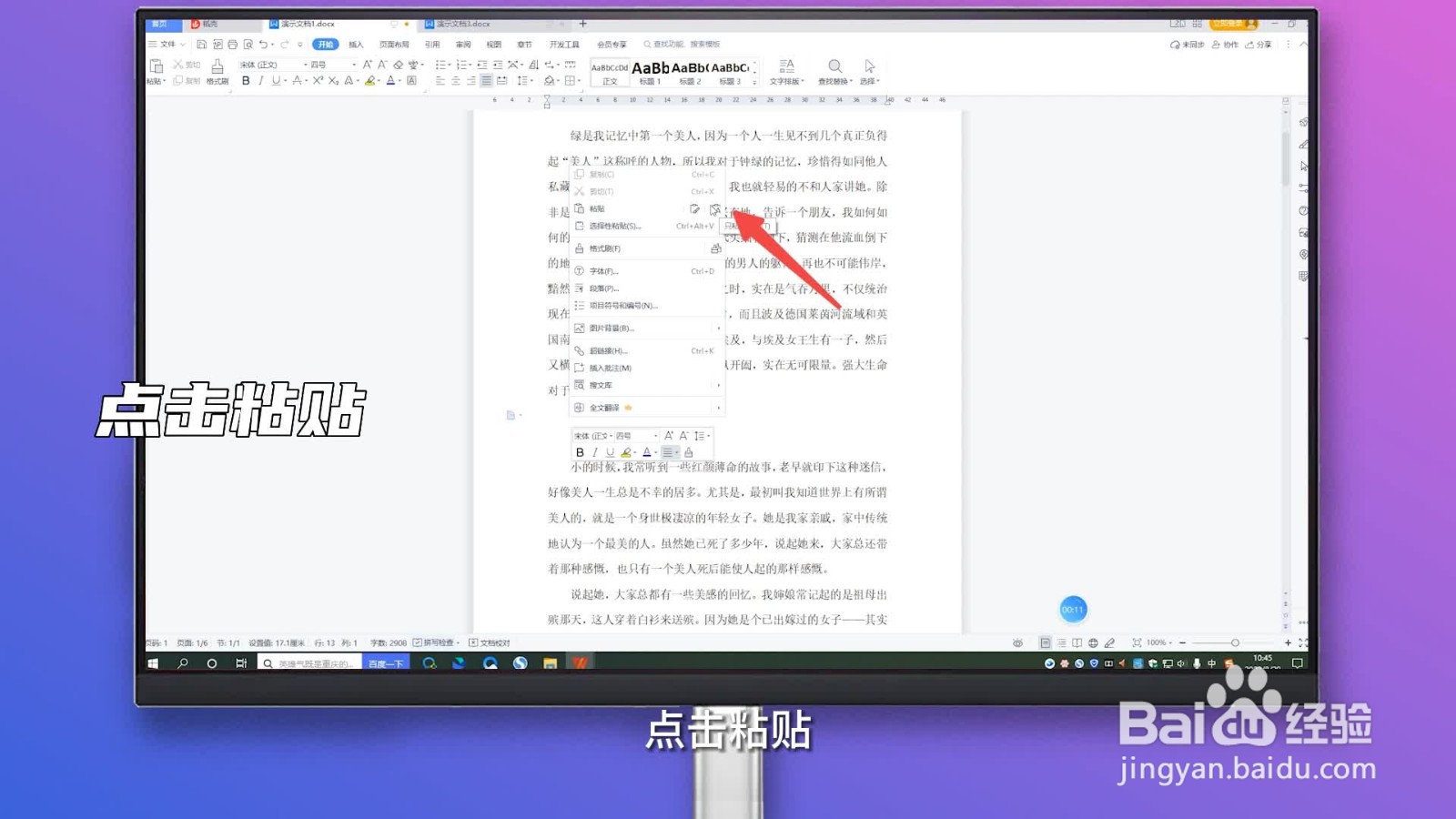Click the numbered list icon in ribbon

point(461,65)
